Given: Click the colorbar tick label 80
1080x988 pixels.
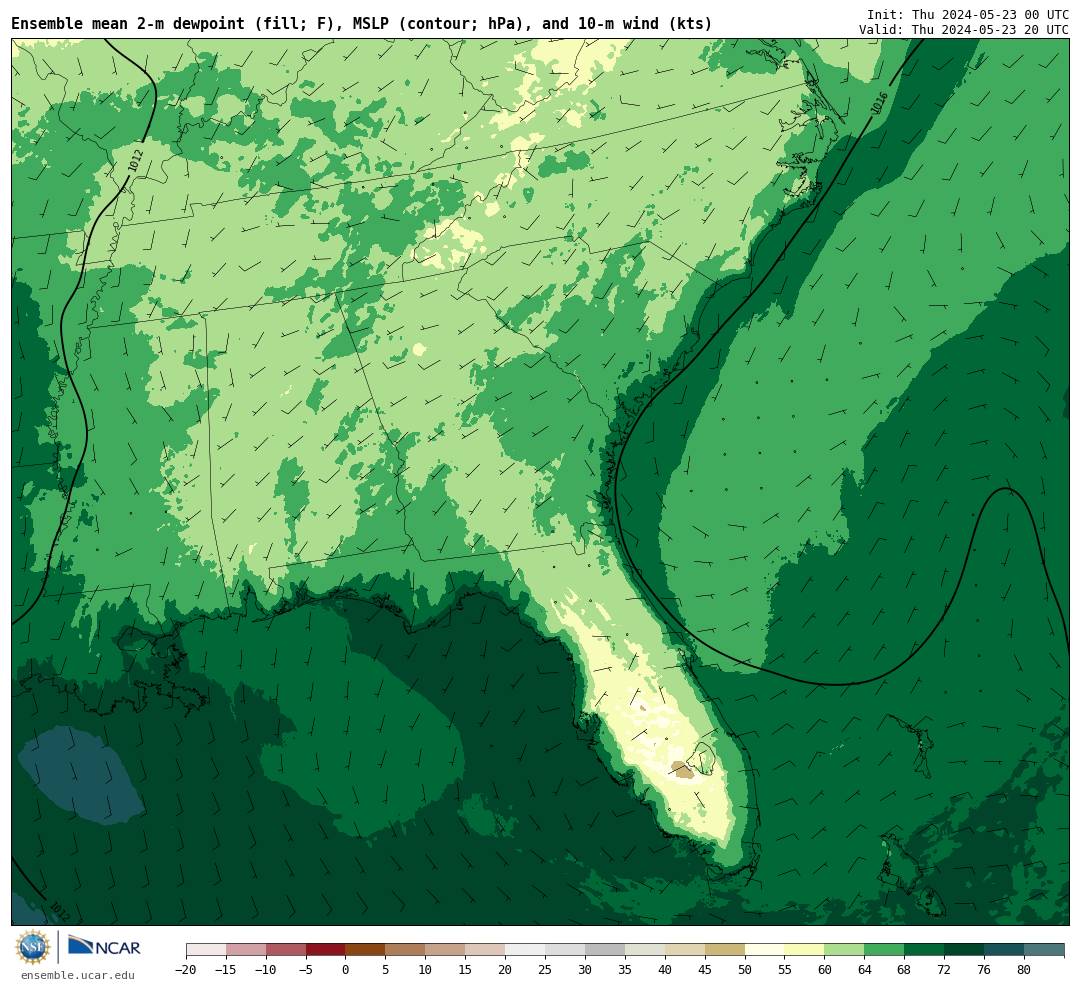Looking at the screenshot, I should (x=1024, y=969).
